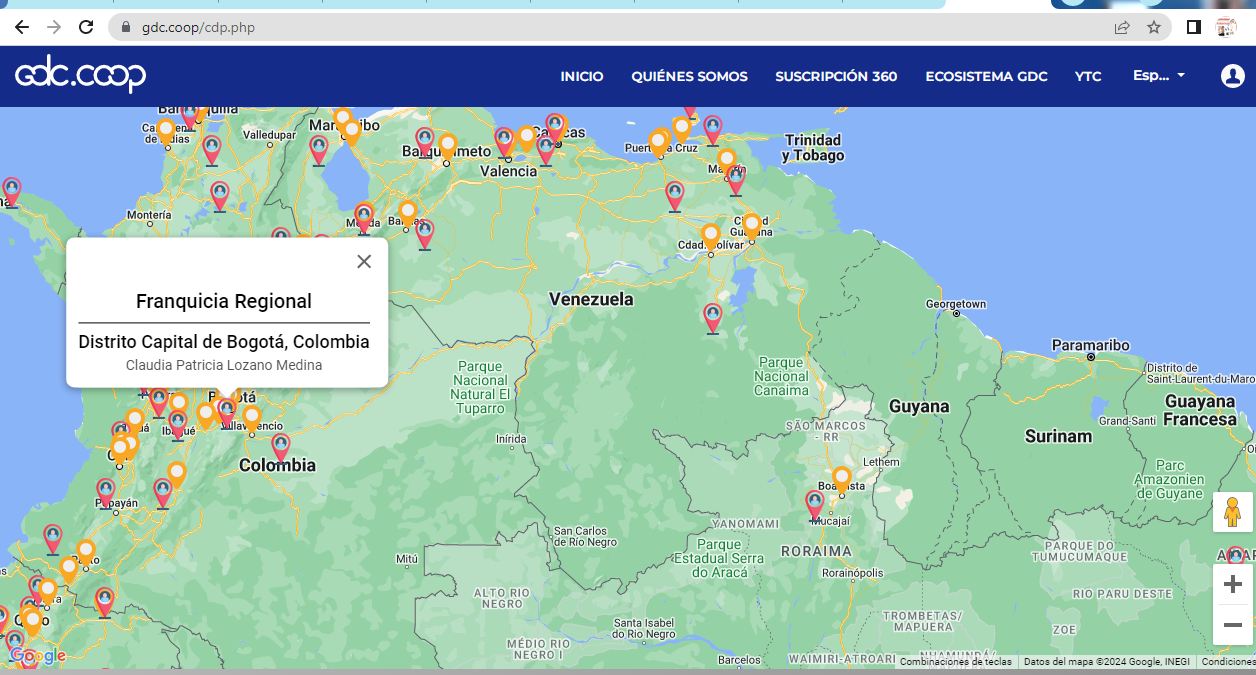
Task: Click the Georgetown city label
Action: point(955,304)
